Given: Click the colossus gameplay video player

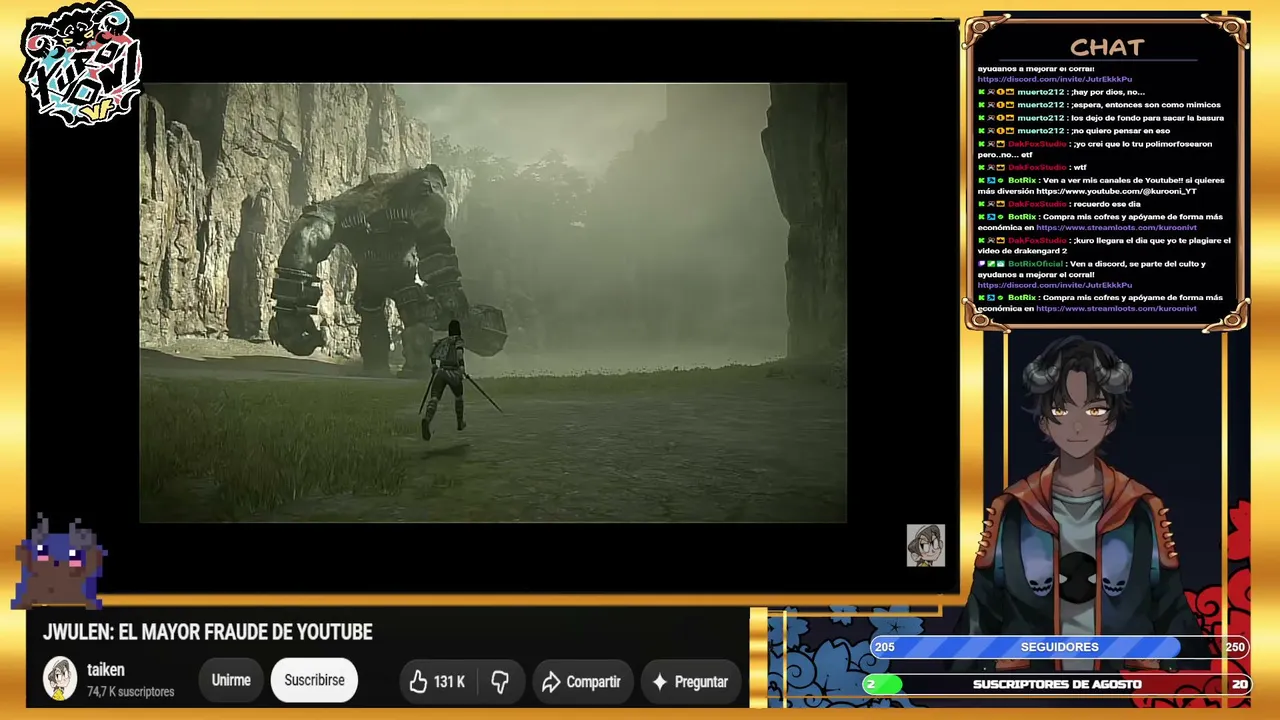Looking at the screenshot, I should 493,303.
